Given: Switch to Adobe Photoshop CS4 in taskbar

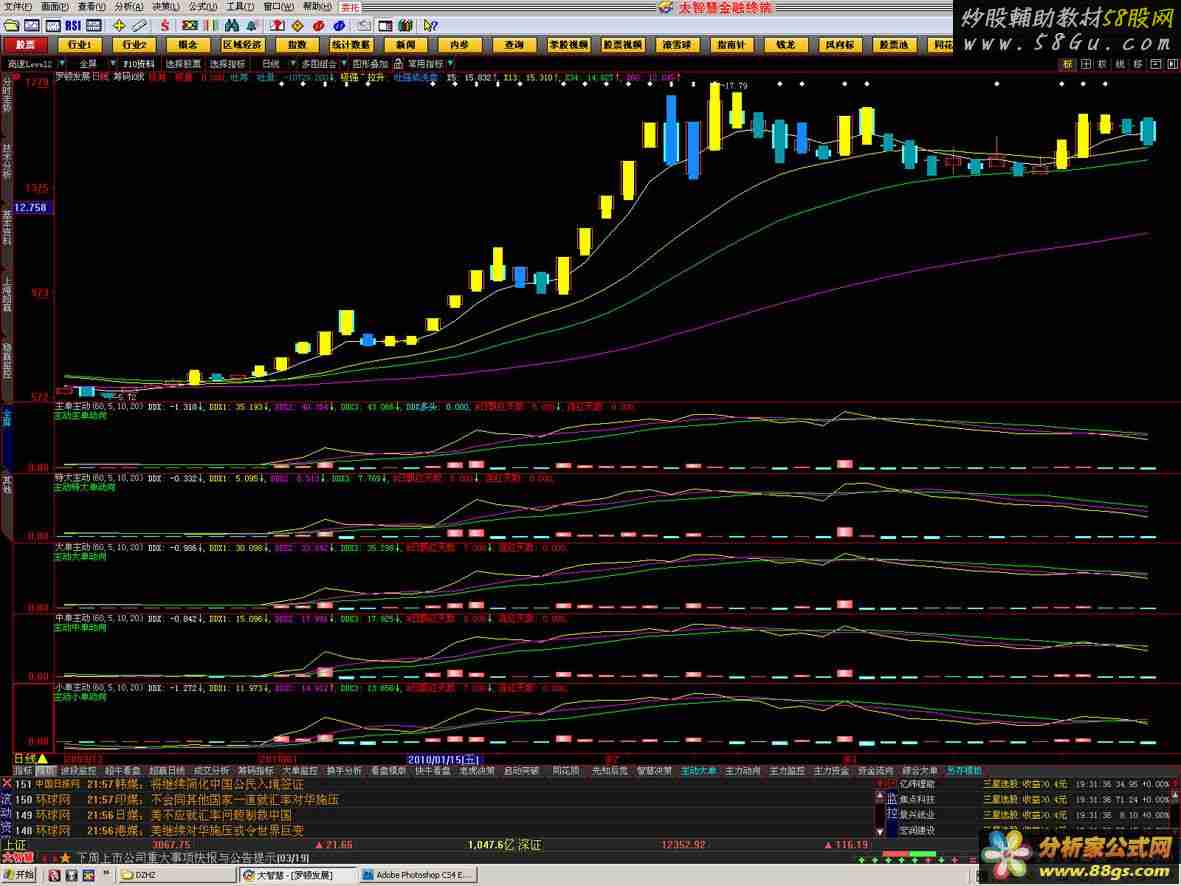Looking at the screenshot, I should click(417, 875).
